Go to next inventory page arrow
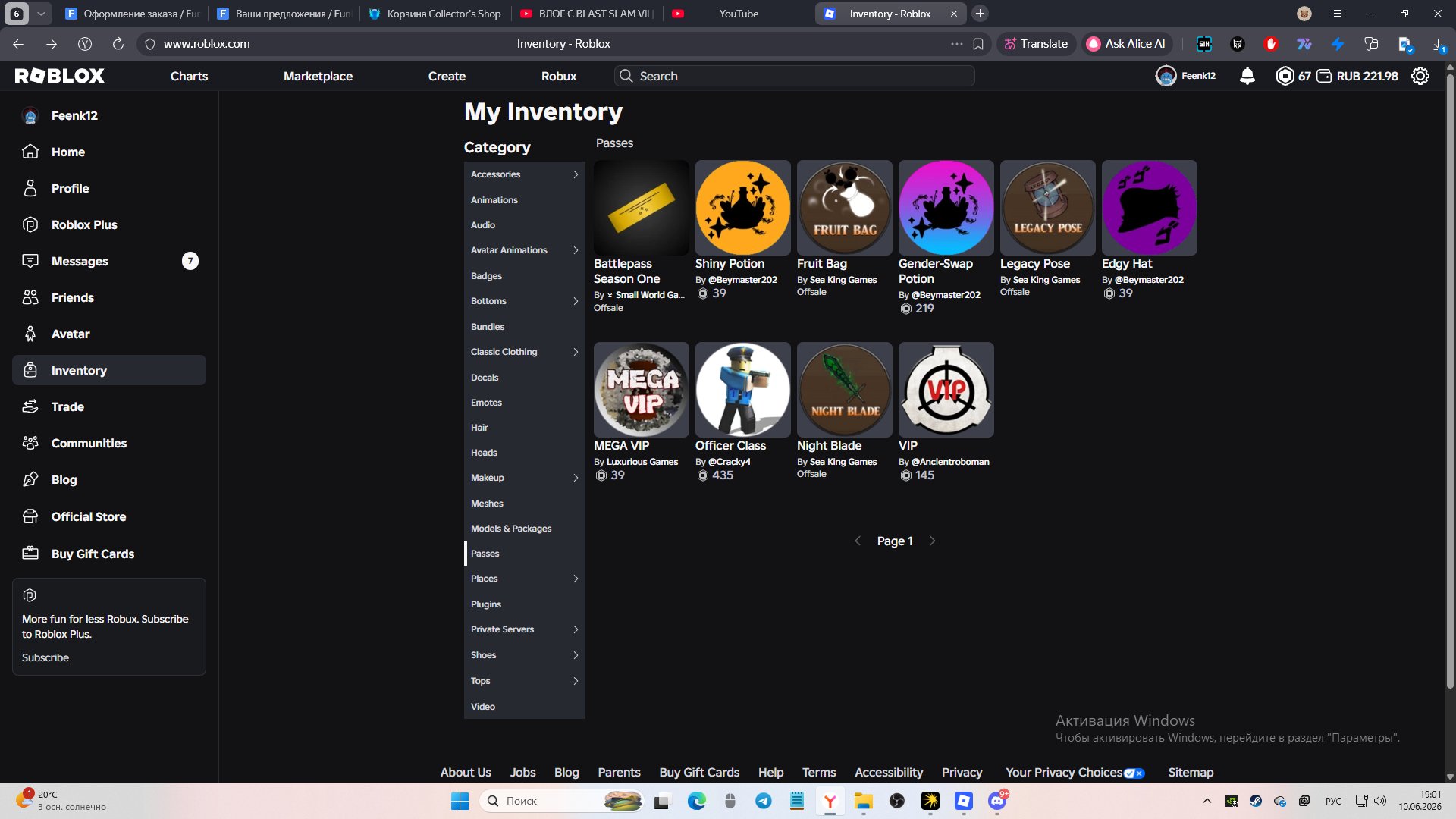Viewport: 1456px width, 819px height. pos(932,541)
